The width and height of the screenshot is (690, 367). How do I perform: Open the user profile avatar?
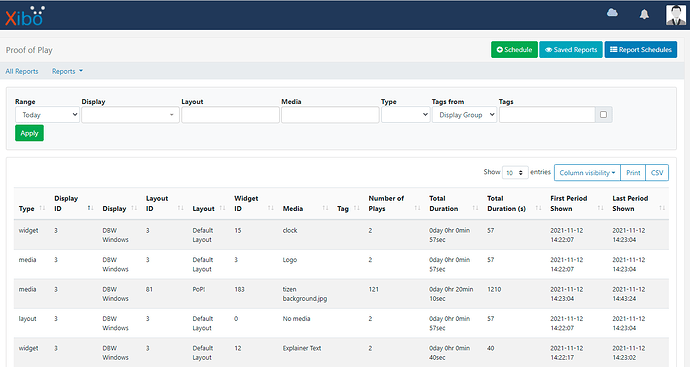coord(675,15)
